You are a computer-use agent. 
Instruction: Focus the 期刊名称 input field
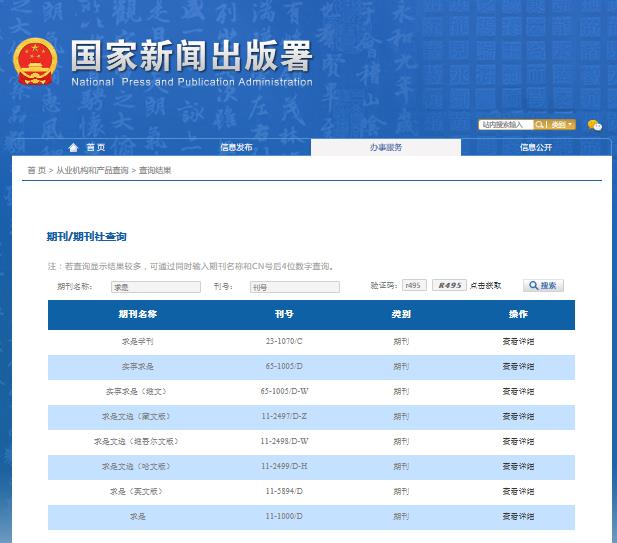(x=156, y=287)
